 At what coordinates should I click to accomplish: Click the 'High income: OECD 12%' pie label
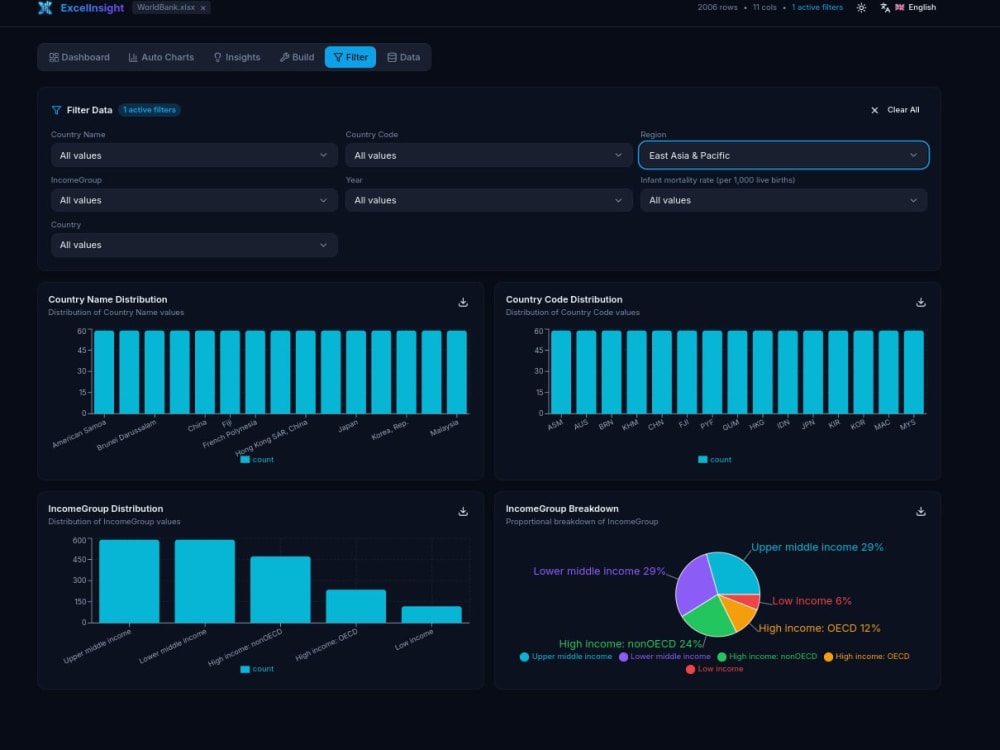(819, 628)
